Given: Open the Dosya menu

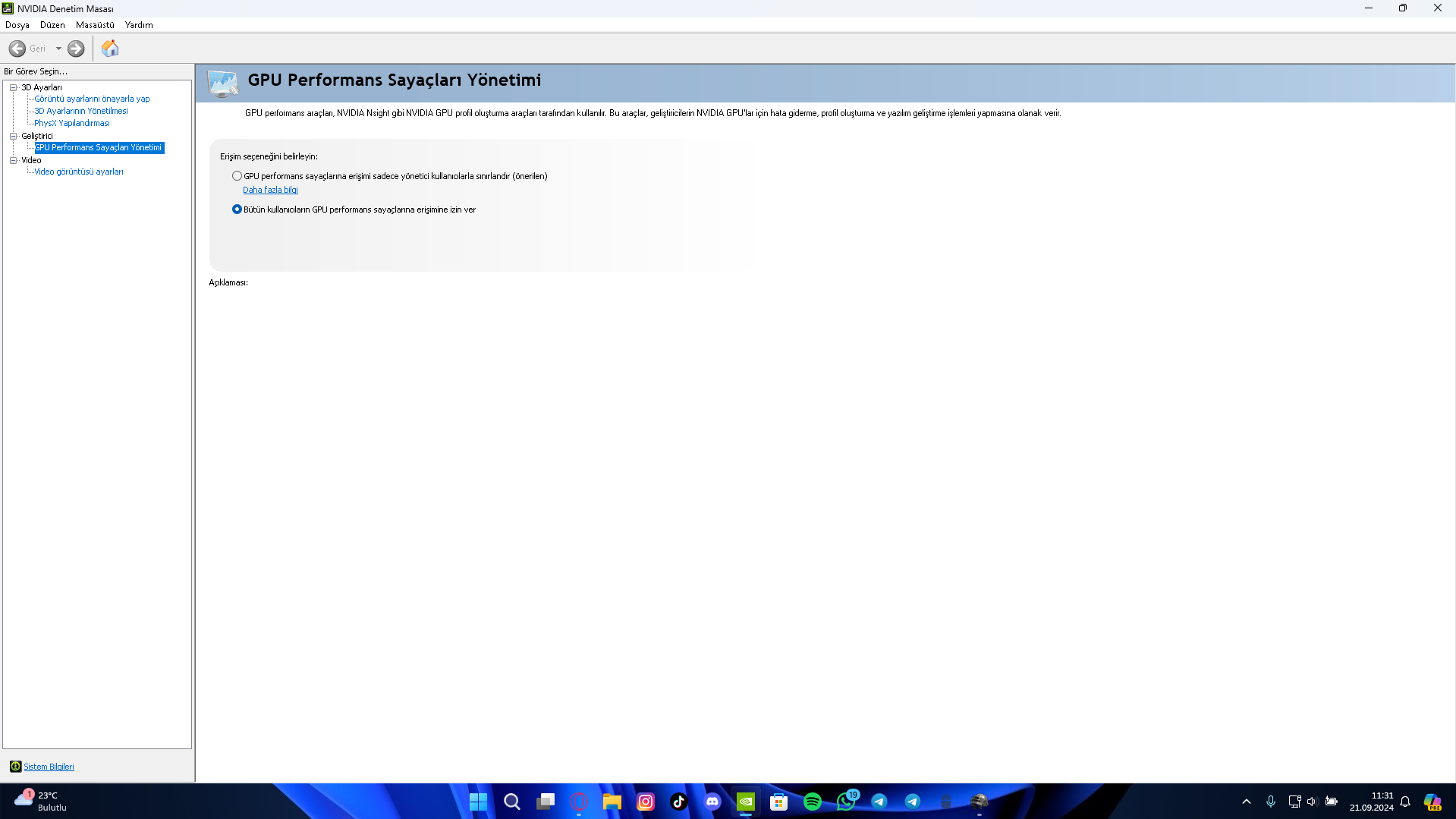Looking at the screenshot, I should click(17, 25).
